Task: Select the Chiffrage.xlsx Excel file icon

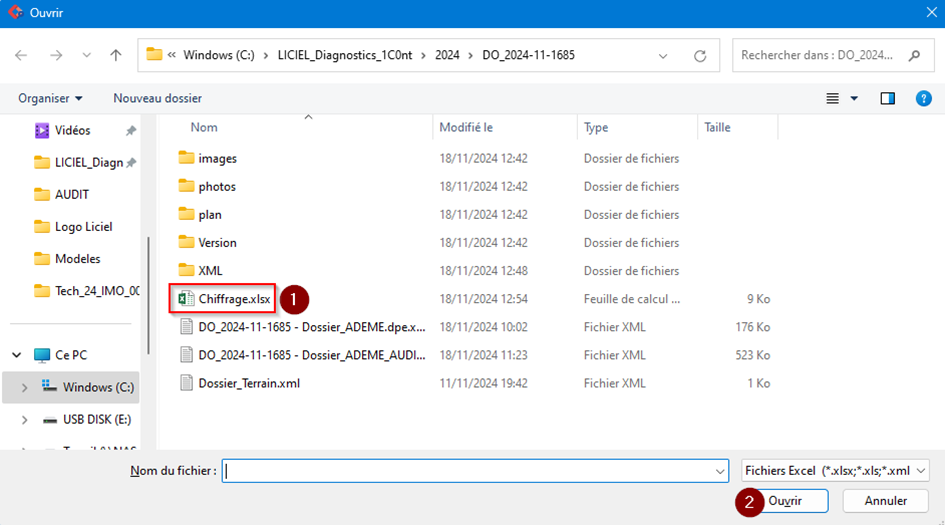Action: pos(186,298)
